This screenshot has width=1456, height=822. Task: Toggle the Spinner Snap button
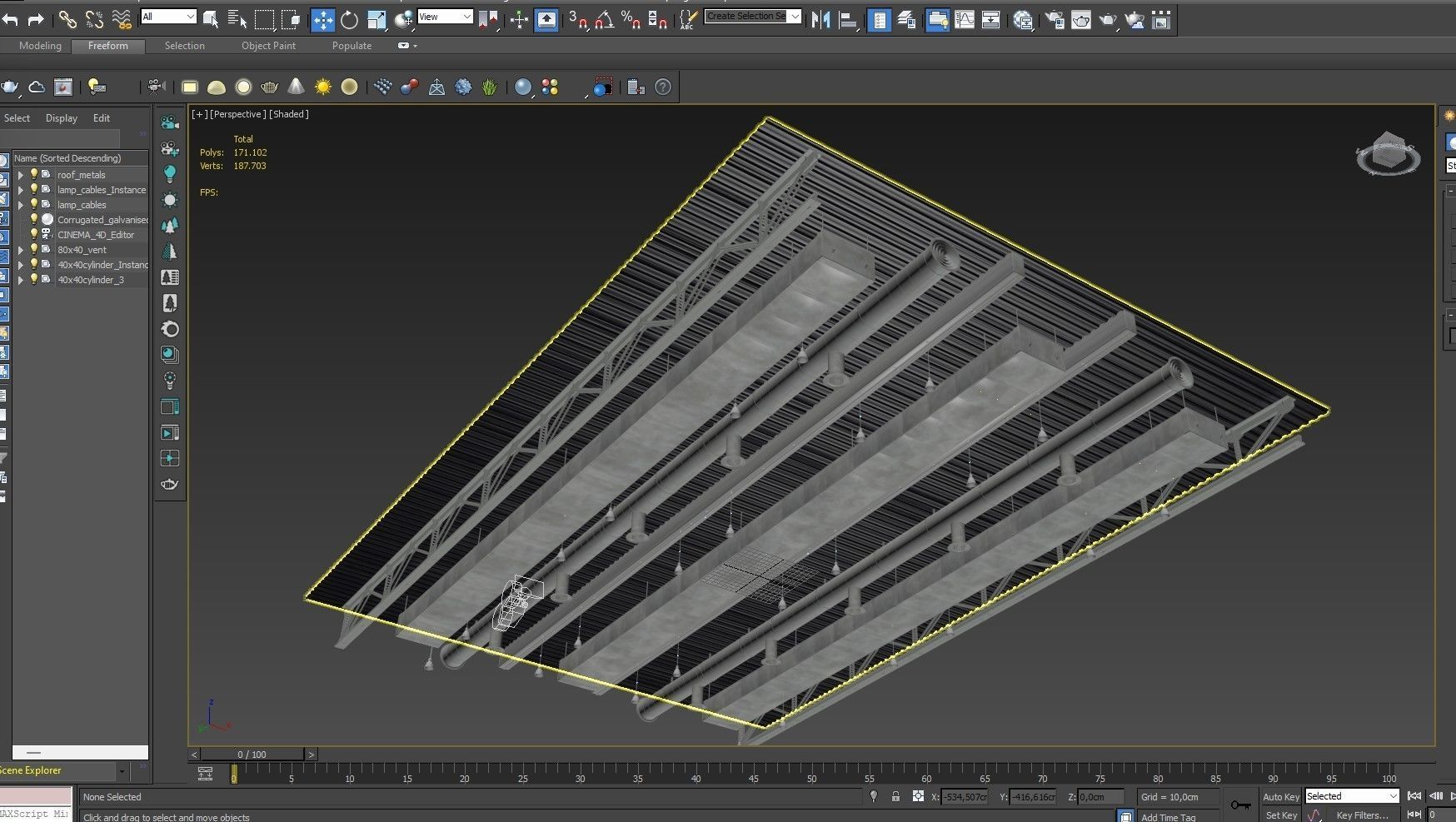pyautogui.click(x=658, y=19)
